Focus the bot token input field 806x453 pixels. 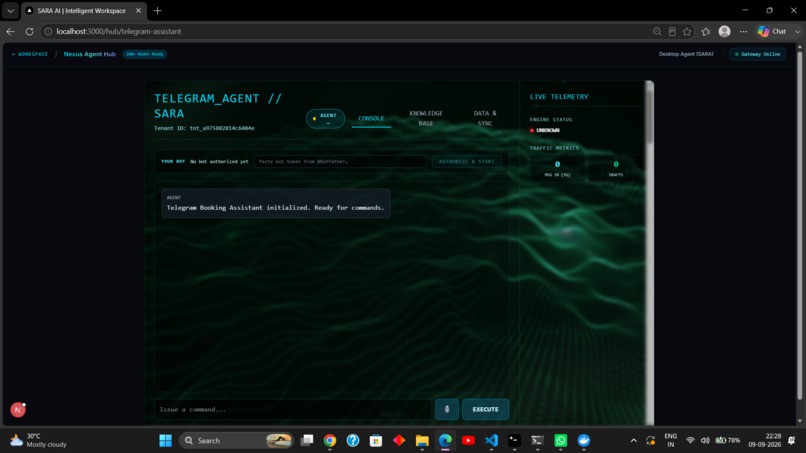[340, 161]
